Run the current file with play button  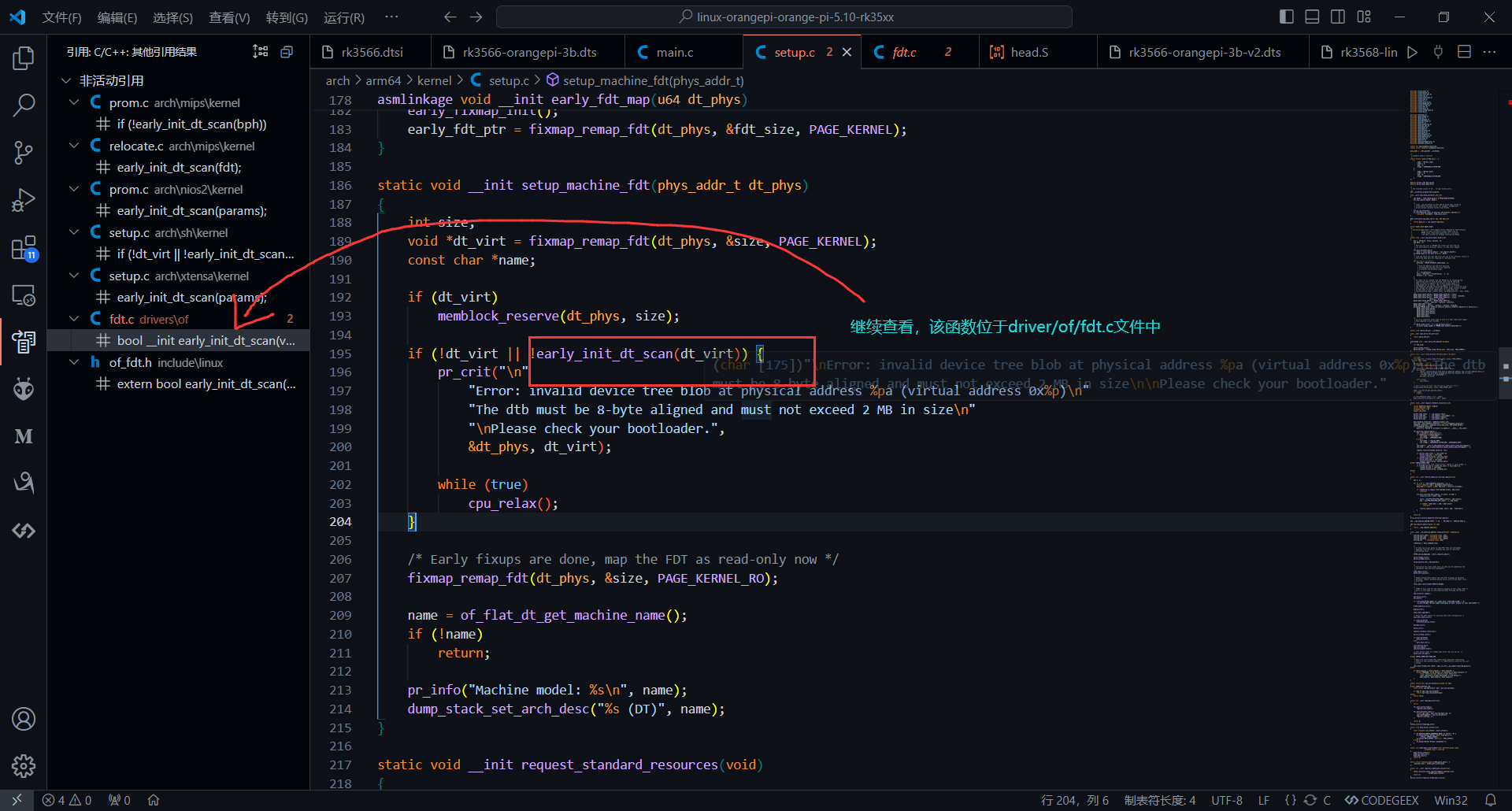[x=1413, y=52]
